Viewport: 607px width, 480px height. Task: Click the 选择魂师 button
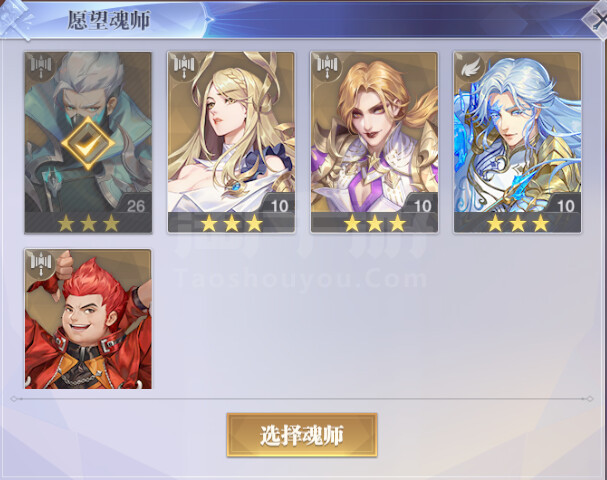(x=302, y=435)
